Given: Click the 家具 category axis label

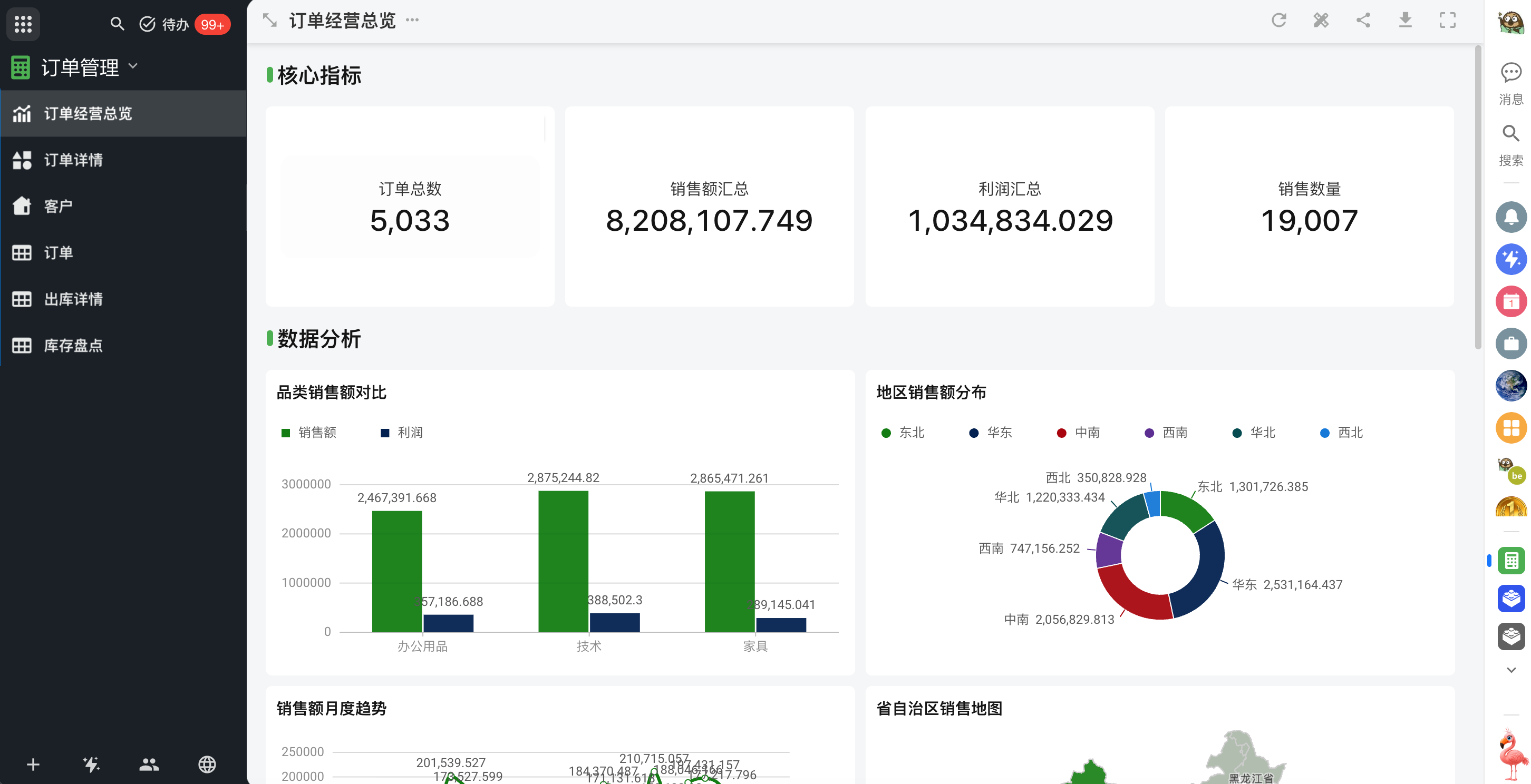Looking at the screenshot, I should [755, 646].
